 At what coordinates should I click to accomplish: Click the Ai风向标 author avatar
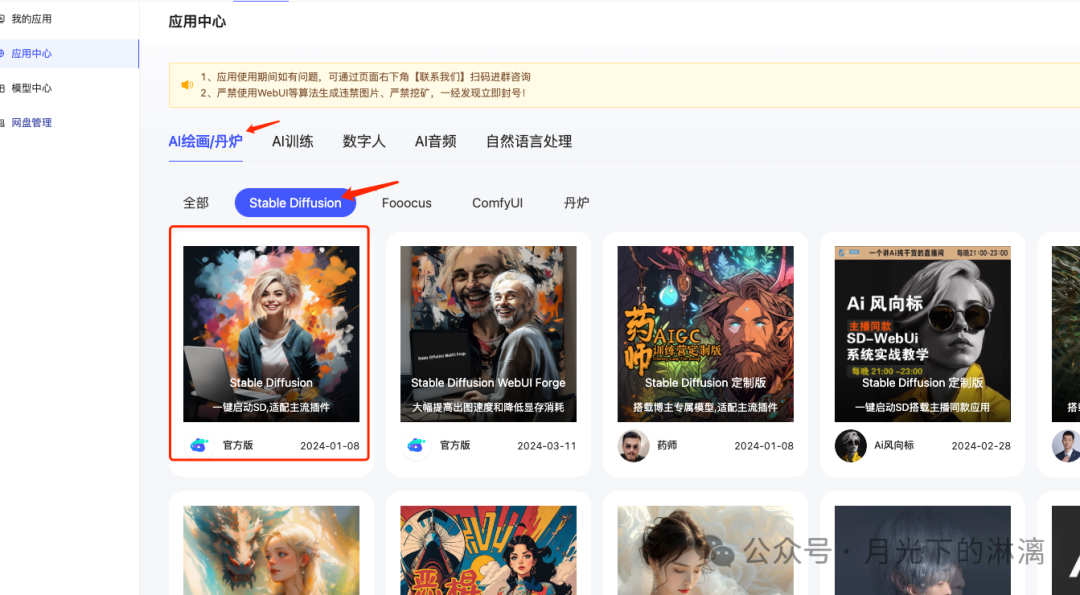point(850,446)
